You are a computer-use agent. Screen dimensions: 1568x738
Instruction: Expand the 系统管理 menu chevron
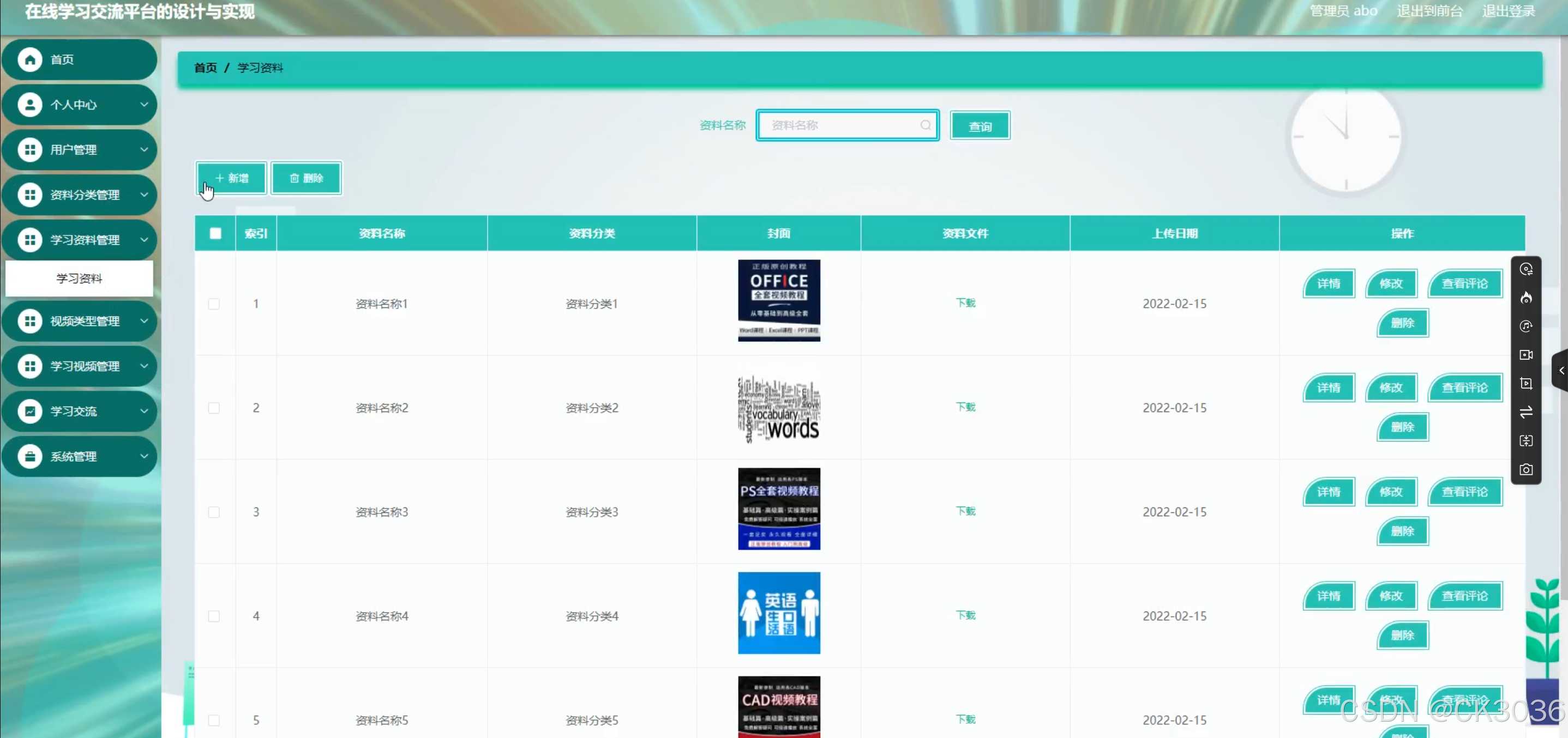click(145, 456)
